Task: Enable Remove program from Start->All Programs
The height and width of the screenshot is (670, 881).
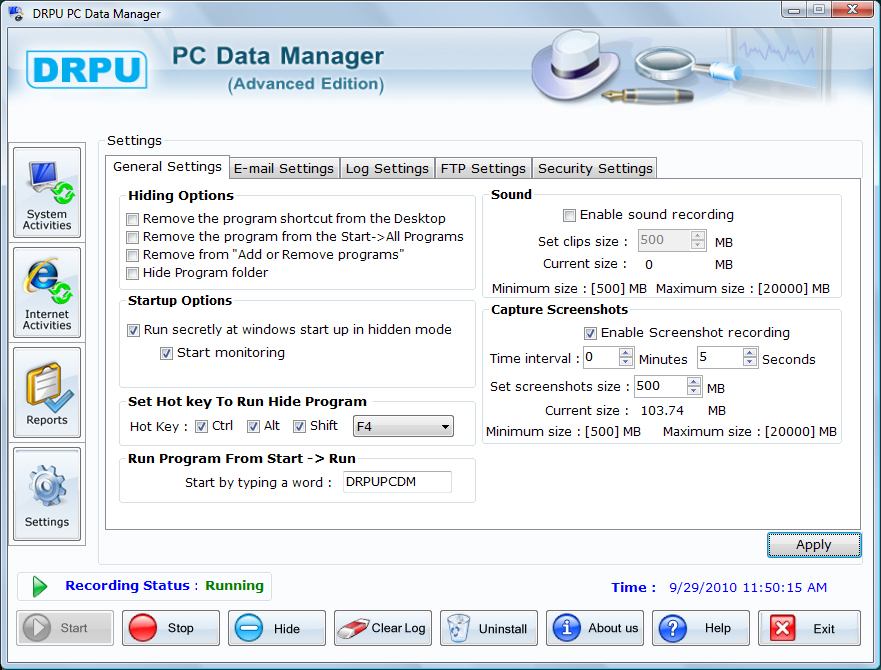Action: (133, 237)
